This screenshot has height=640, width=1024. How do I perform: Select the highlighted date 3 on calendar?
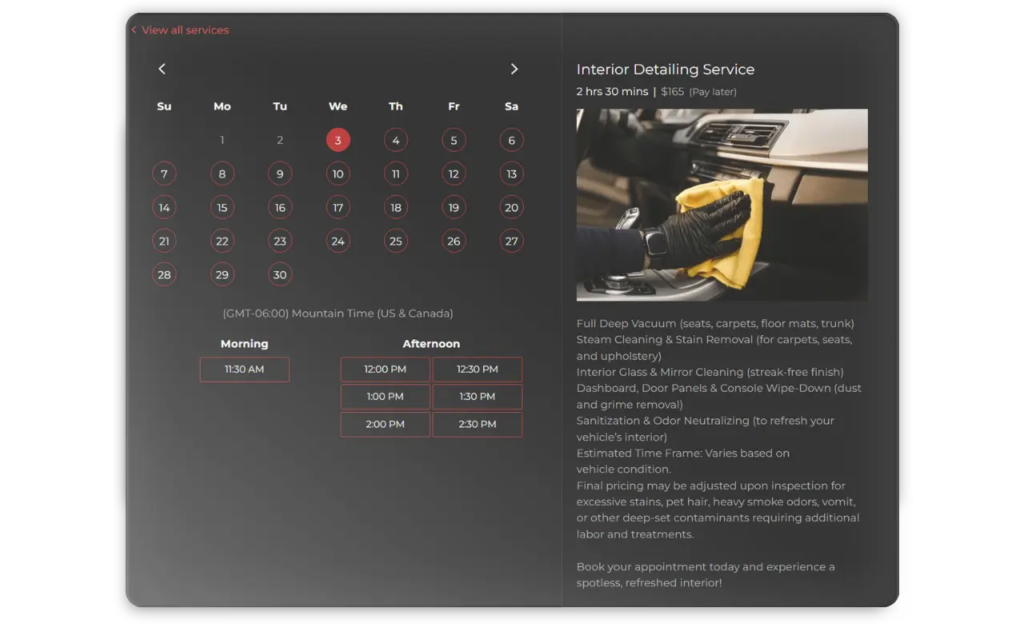tap(338, 140)
